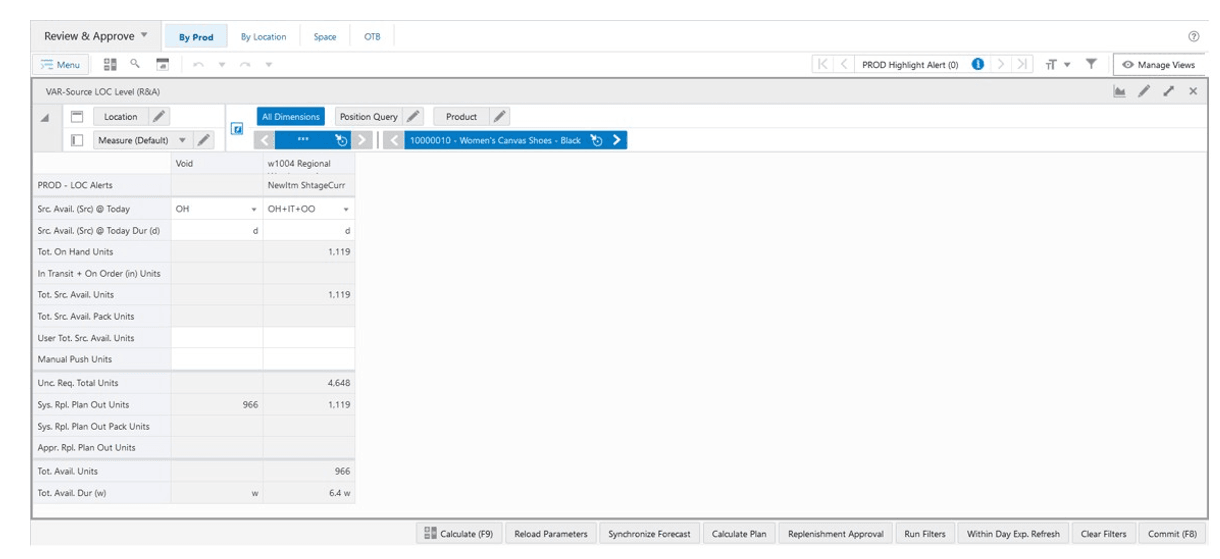Edit Measure with pencil icon
The height and width of the screenshot is (559, 1220).
203,139
